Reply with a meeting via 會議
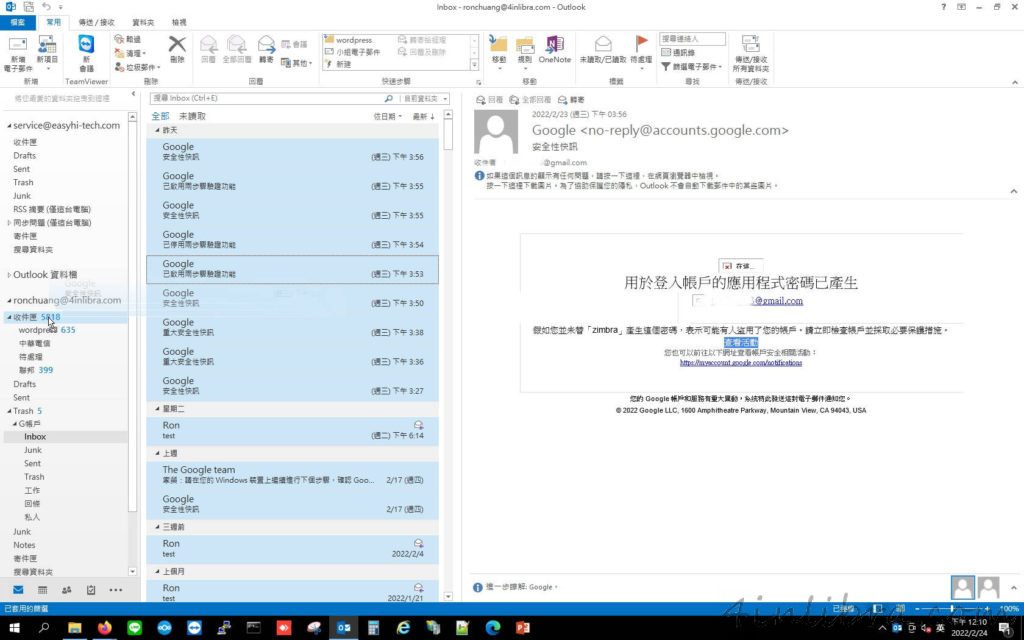Screen dimensions: 1024x640 click(x=294, y=44)
